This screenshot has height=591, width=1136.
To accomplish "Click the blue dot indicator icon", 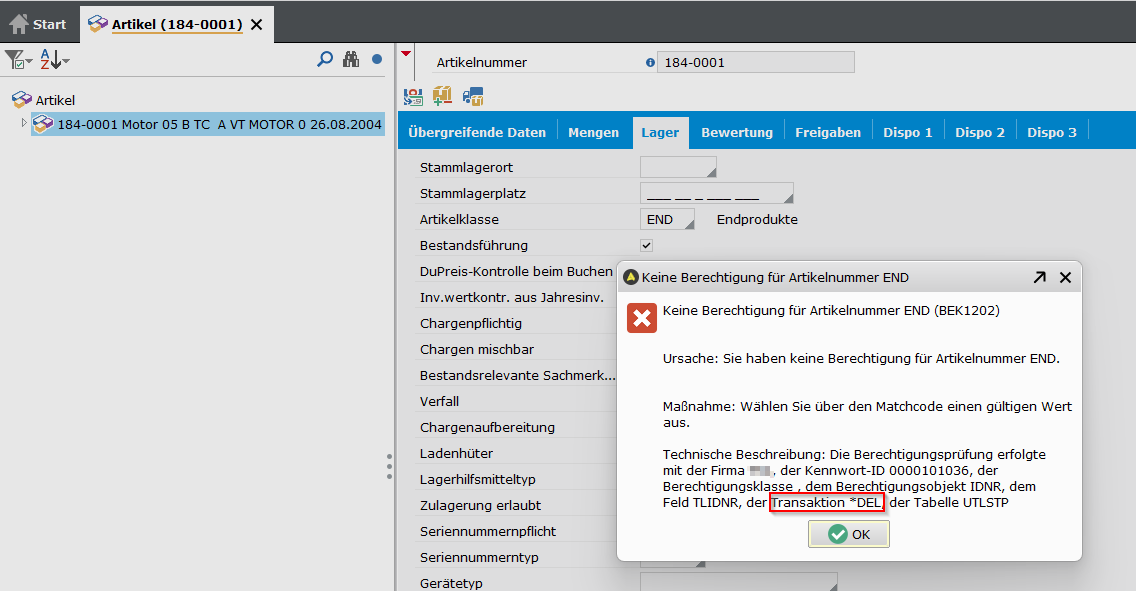I will point(377,60).
